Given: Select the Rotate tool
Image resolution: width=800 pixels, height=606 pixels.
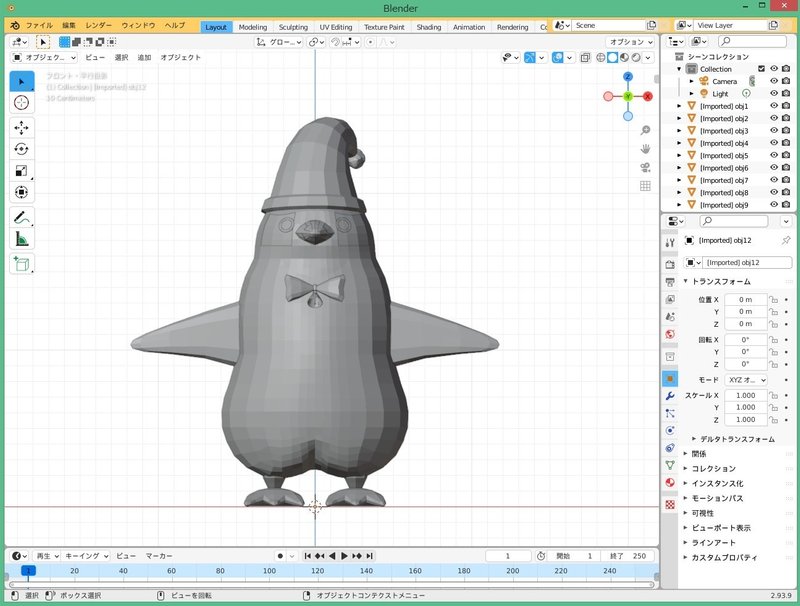Looking at the screenshot, I should (21, 149).
